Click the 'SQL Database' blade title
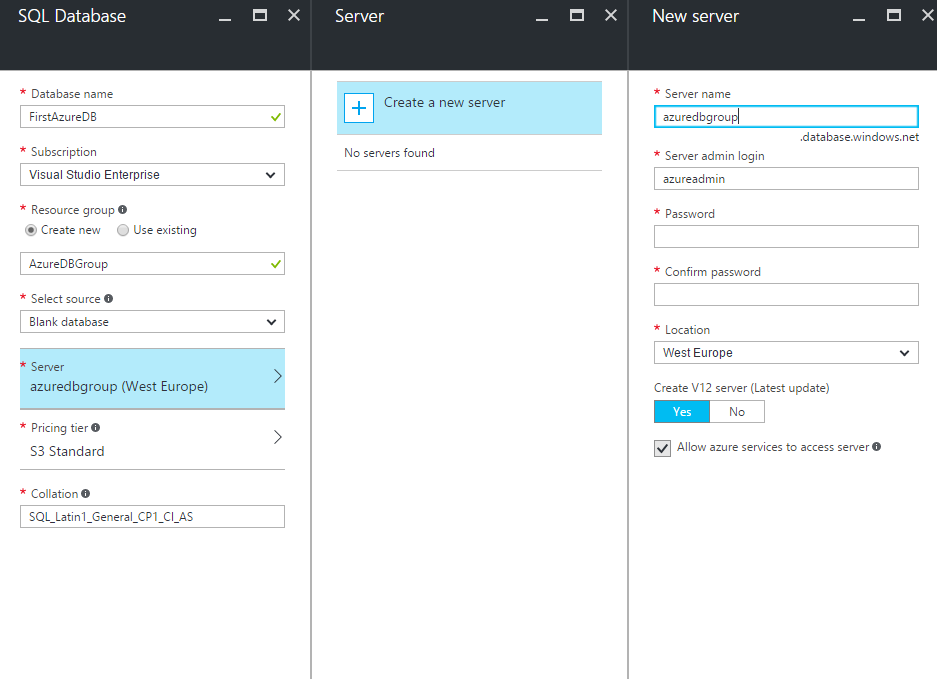This screenshot has height=679, width=937. point(72,16)
